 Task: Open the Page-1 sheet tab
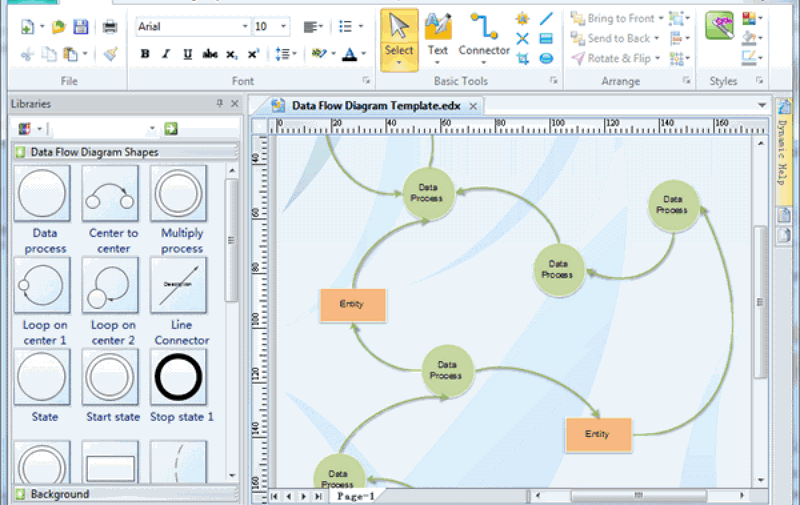[356, 496]
